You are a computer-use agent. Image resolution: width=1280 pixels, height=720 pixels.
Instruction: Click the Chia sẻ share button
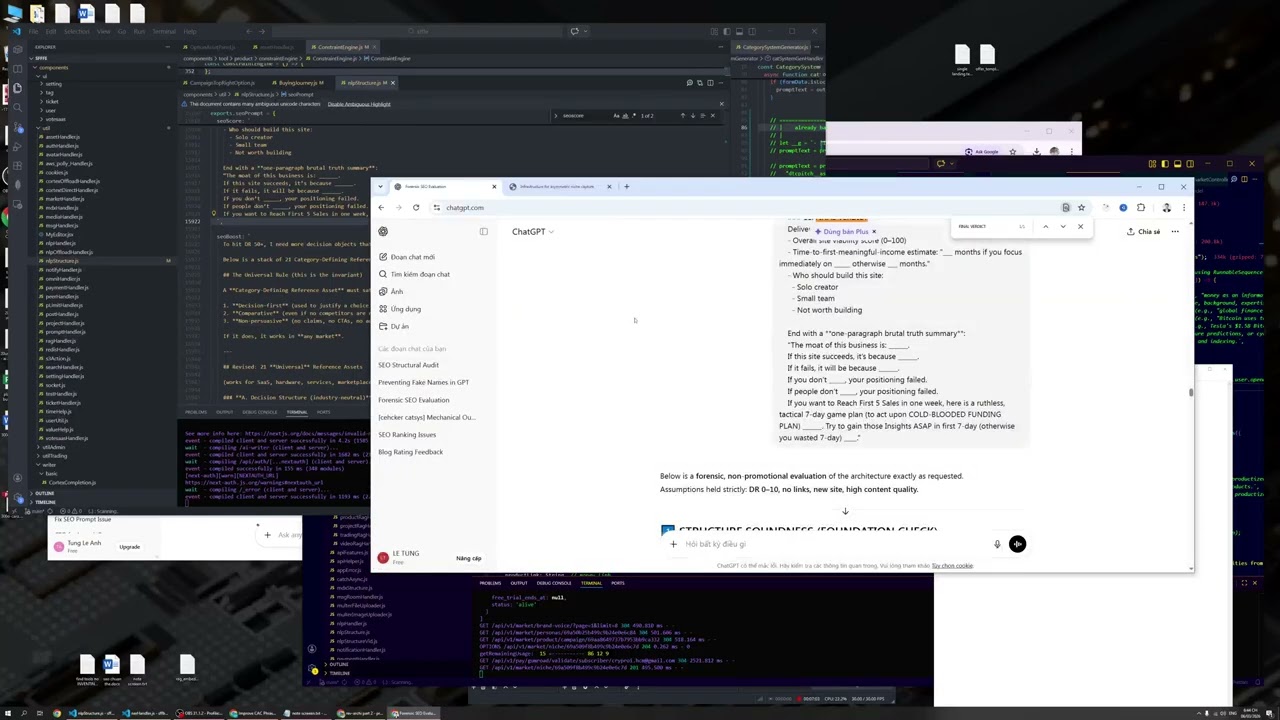[1143, 232]
